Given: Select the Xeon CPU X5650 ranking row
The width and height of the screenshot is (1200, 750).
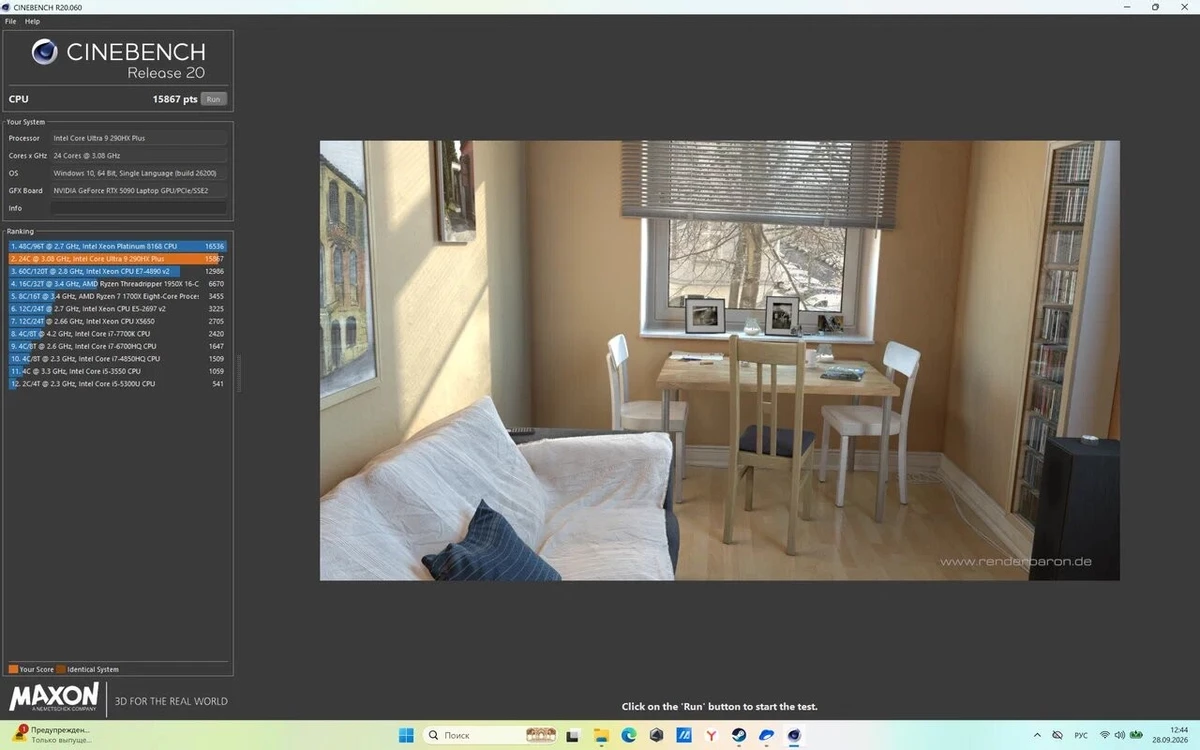Looking at the screenshot, I should click(x=118, y=321).
